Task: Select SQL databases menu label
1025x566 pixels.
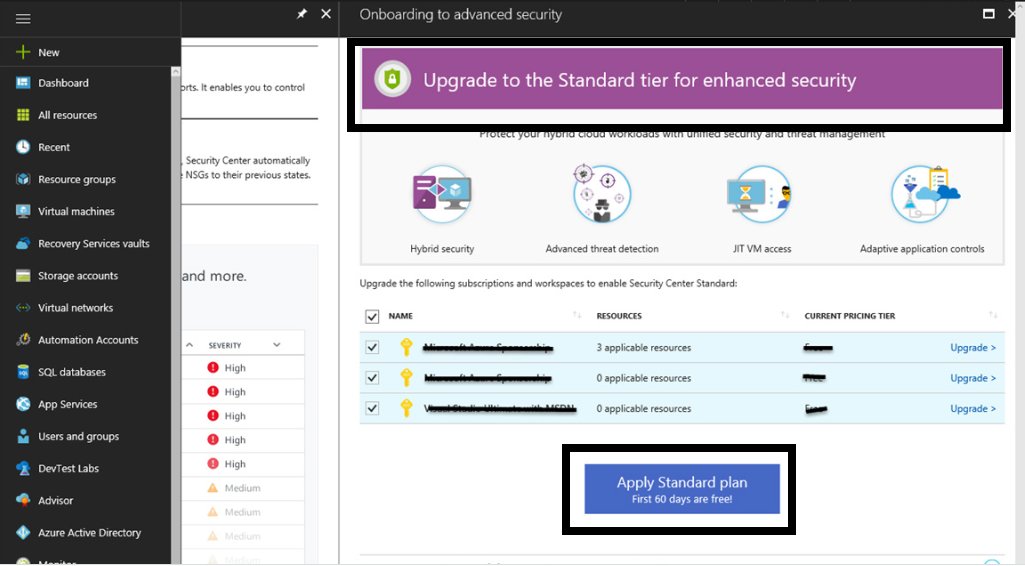Action: click(72, 372)
